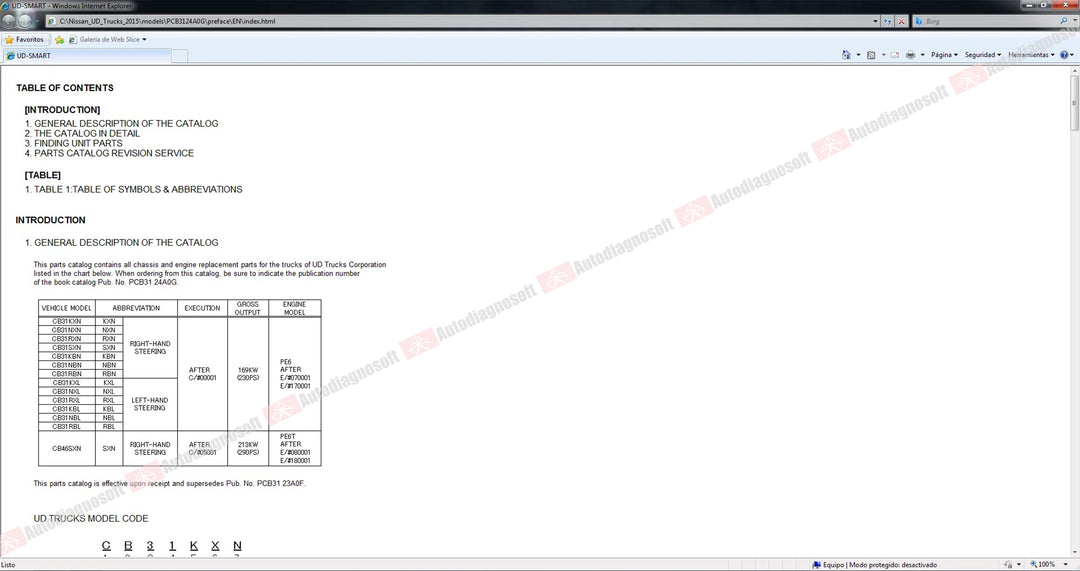This screenshot has height=571, width=1080.
Task: Go to the Home page icon
Action: [x=847, y=54]
